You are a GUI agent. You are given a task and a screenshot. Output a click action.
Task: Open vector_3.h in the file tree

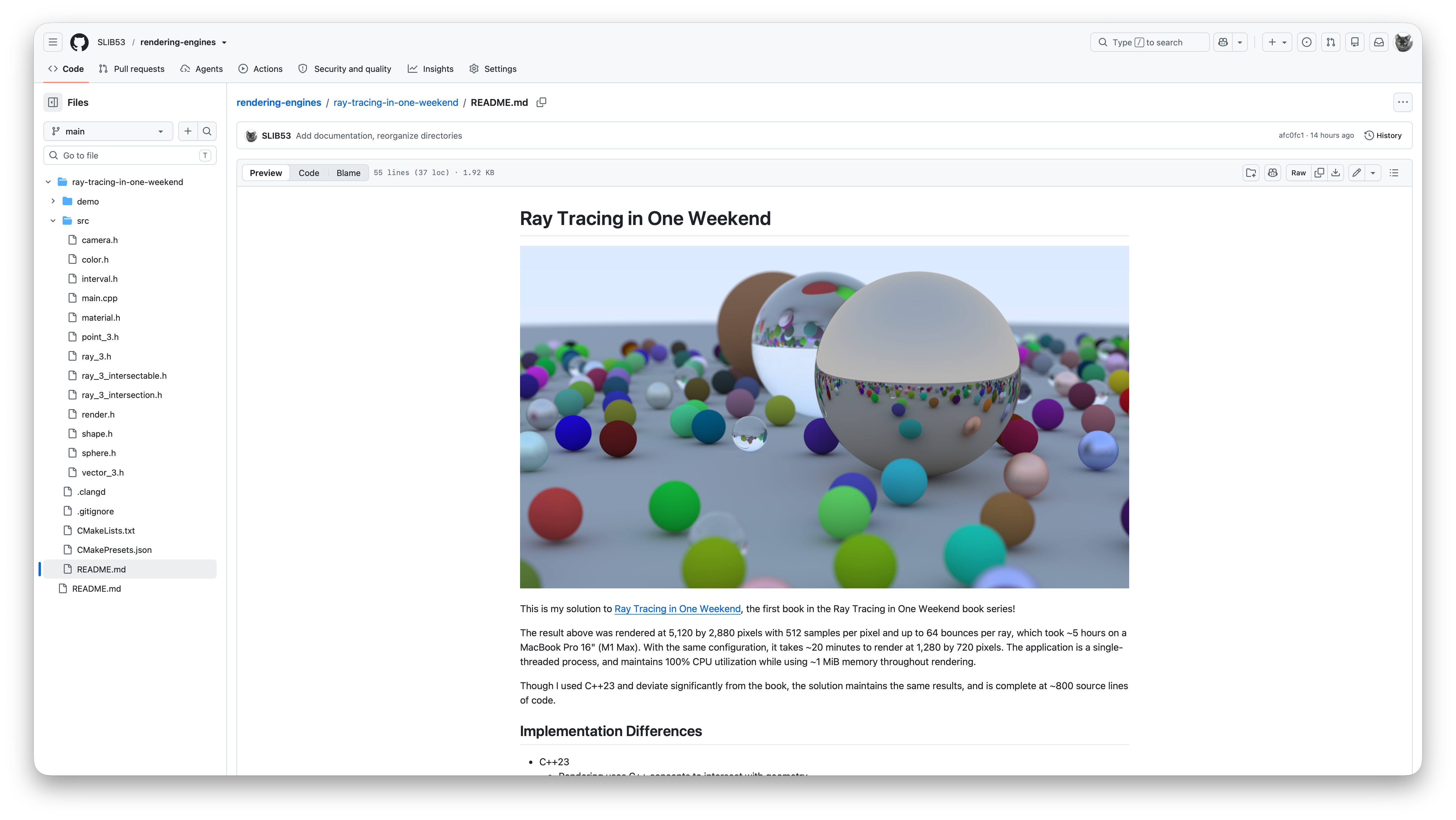[102, 473]
